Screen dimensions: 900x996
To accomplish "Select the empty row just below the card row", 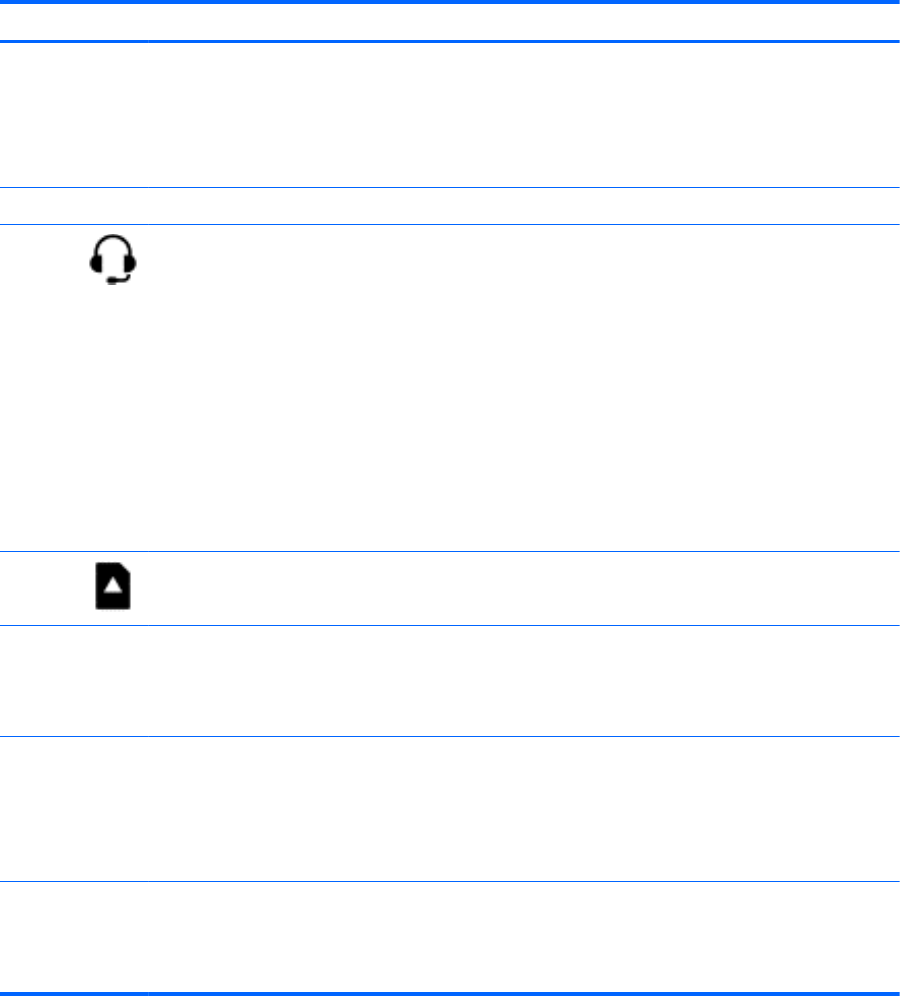I will coord(450,681).
